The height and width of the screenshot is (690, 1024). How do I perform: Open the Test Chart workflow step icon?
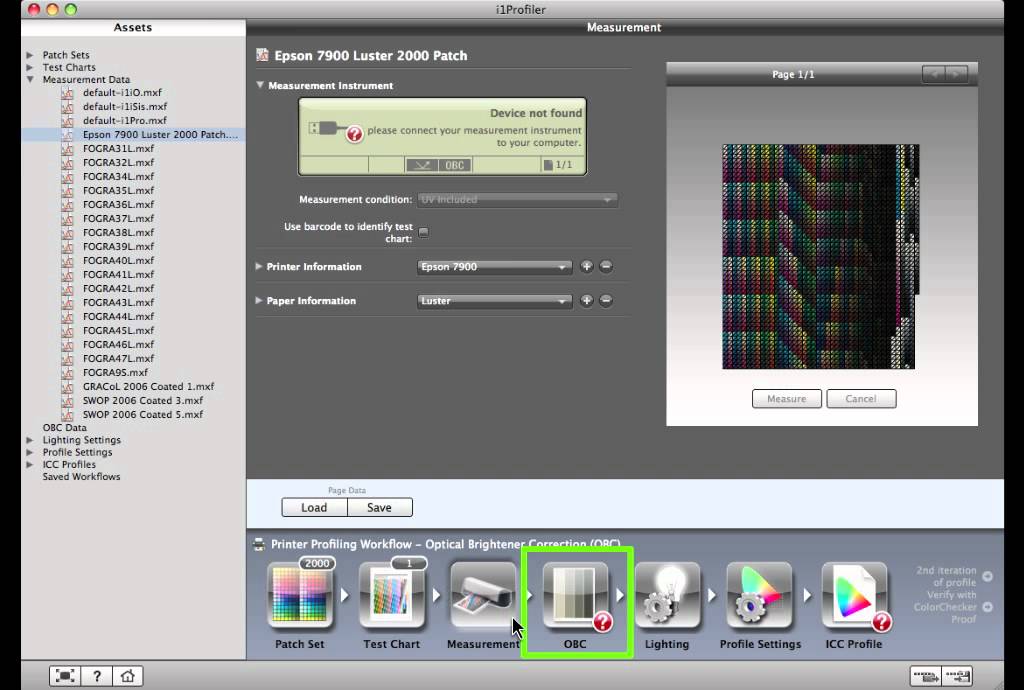(391, 595)
